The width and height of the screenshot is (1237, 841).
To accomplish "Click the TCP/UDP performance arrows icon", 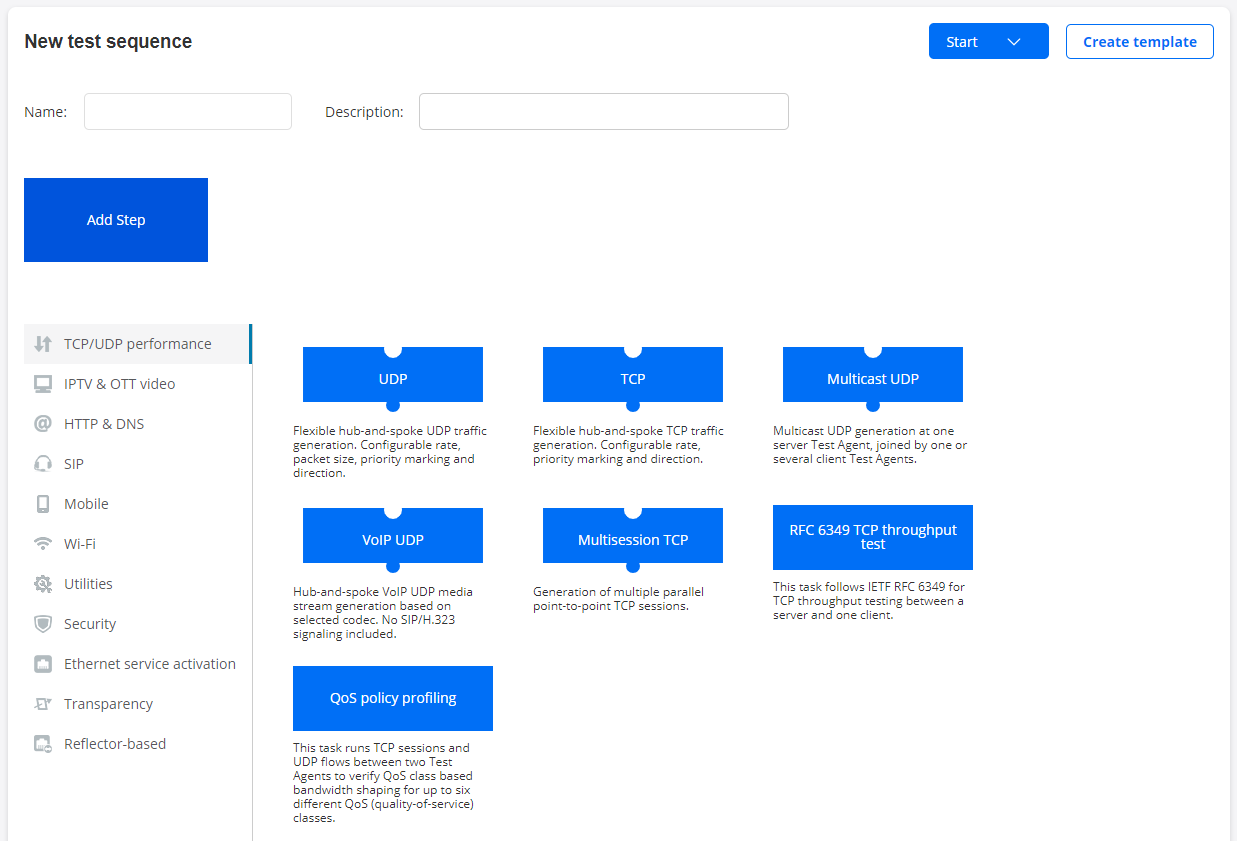I will tap(43, 344).
